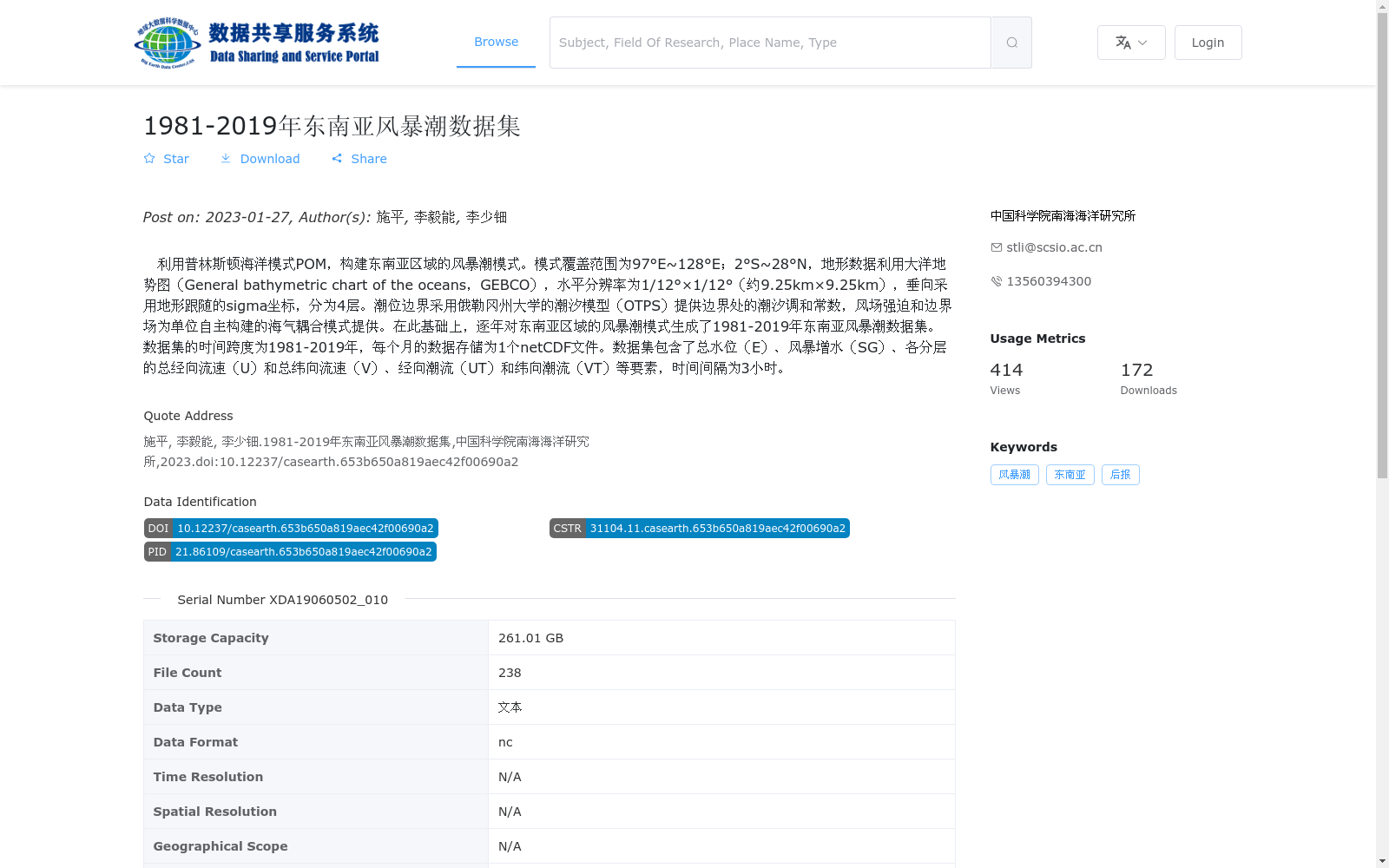Click the 172 Downloads metric
The width and height of the screenshot is (1389, 868).
pyautogui.click(x=1149, y=378)
